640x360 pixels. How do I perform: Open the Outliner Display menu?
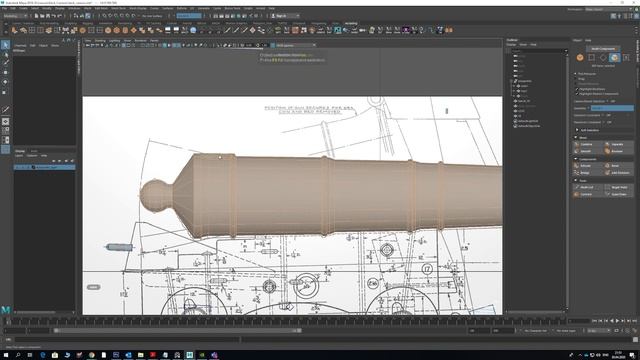coord(511,44)
